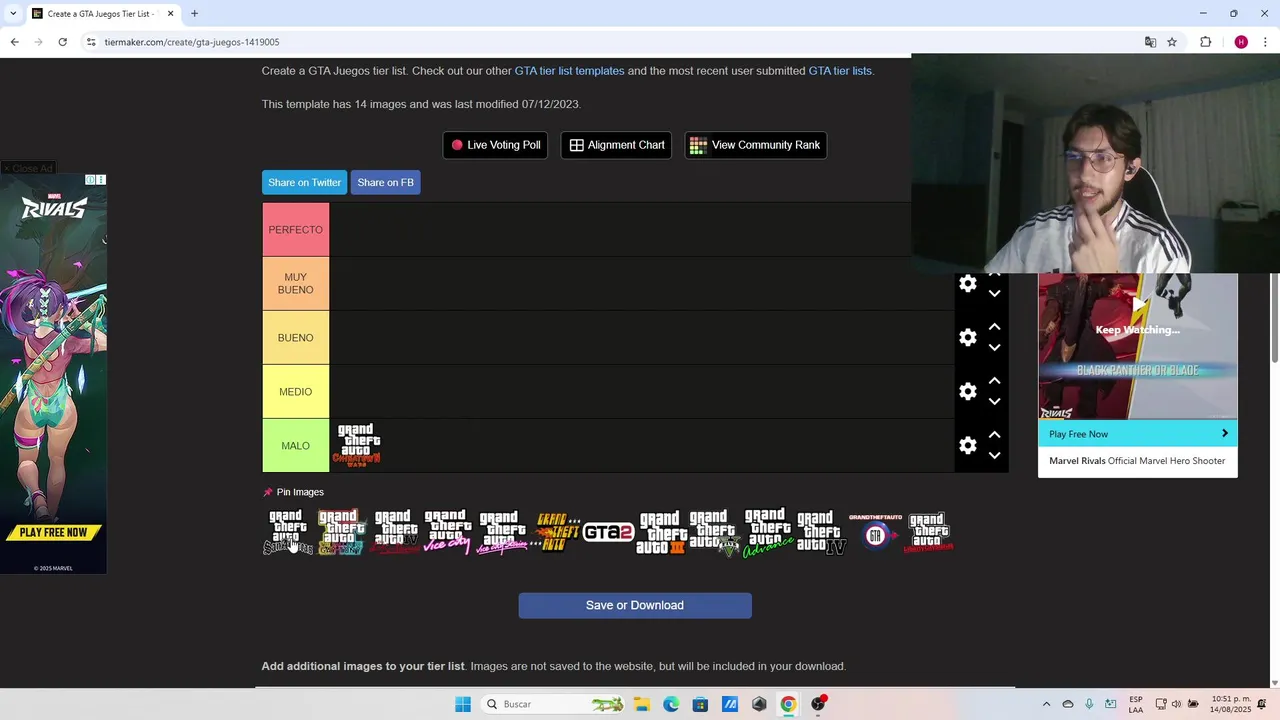Open Microsoft Edge from the taskbar
Viewport: 1280px width, 720px height.
click(x=671, y=704)
